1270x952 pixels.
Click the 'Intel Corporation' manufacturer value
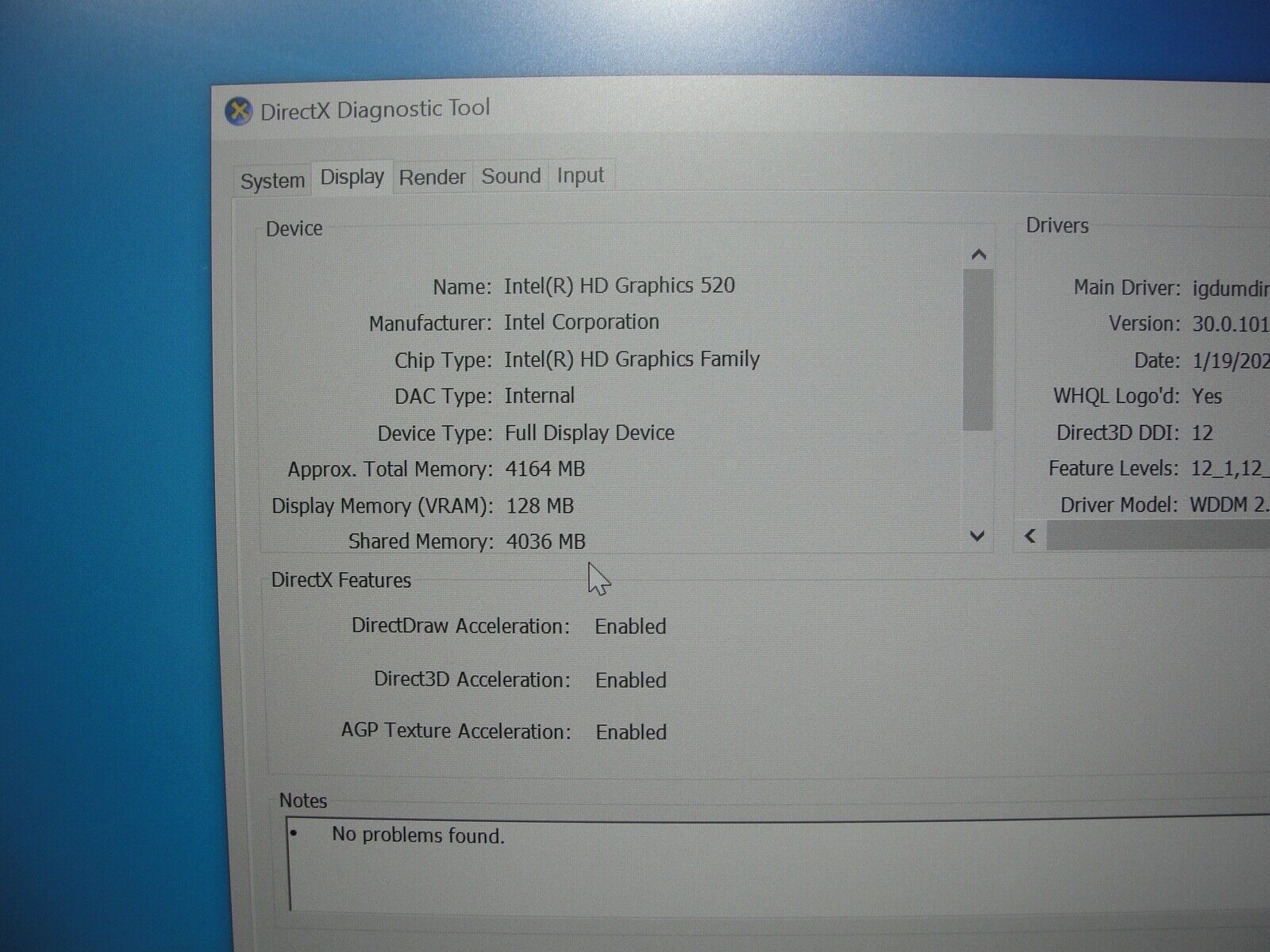pos(581,322)
